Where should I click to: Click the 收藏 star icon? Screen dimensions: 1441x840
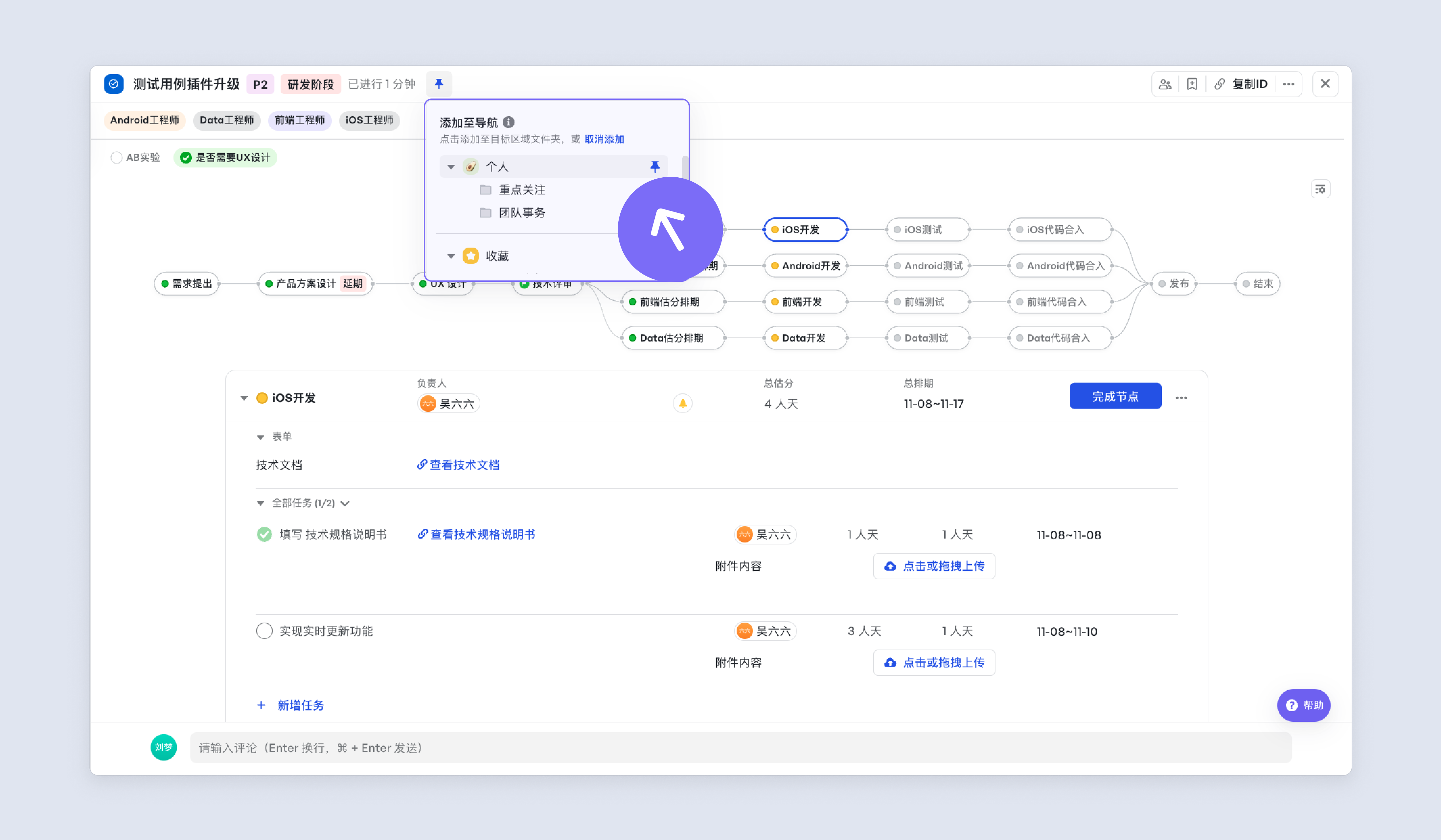[x=470, y=255]
